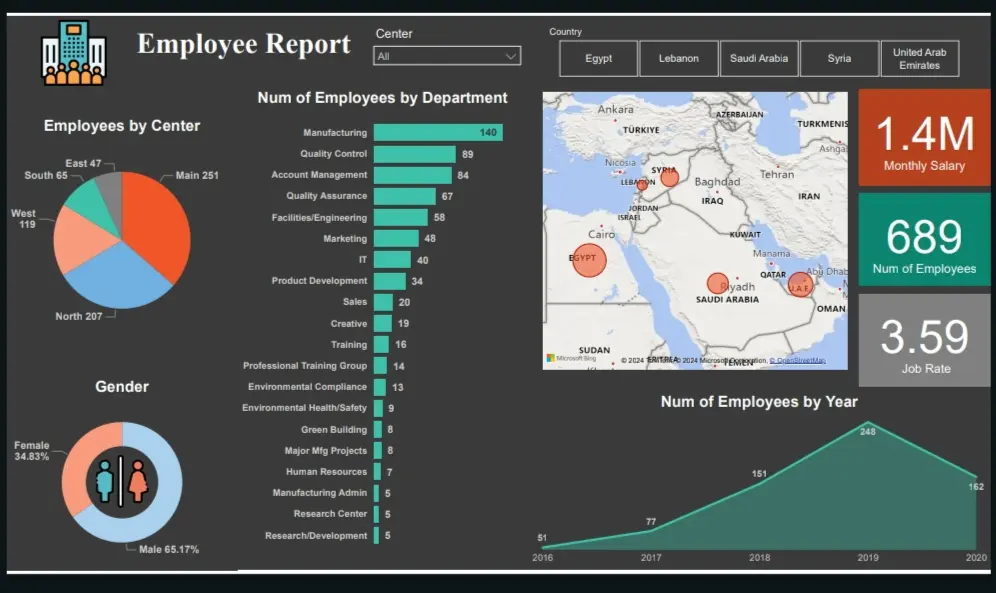Select the Training department bar
This screenshot has height=593, width=996.
(381, 344)
